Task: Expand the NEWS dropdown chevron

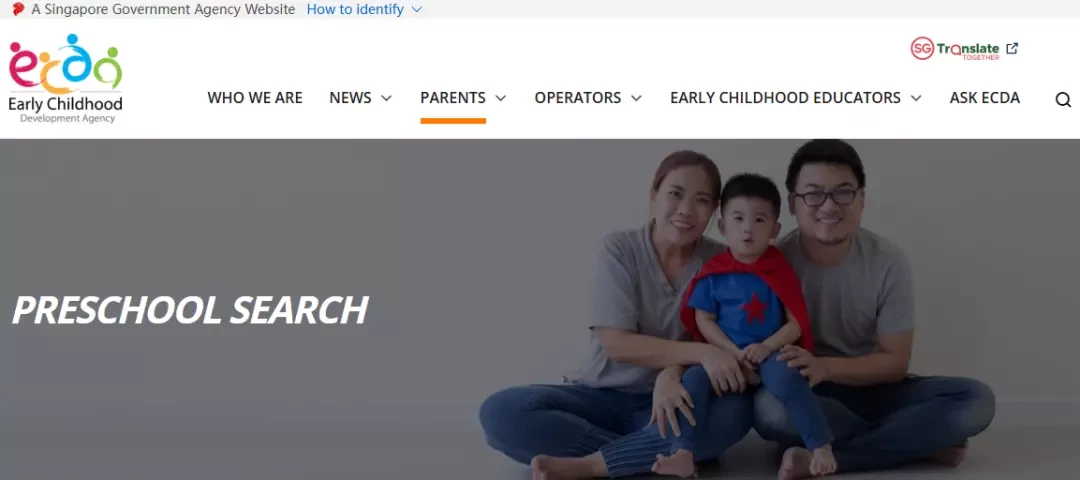Action: point(386,98)
